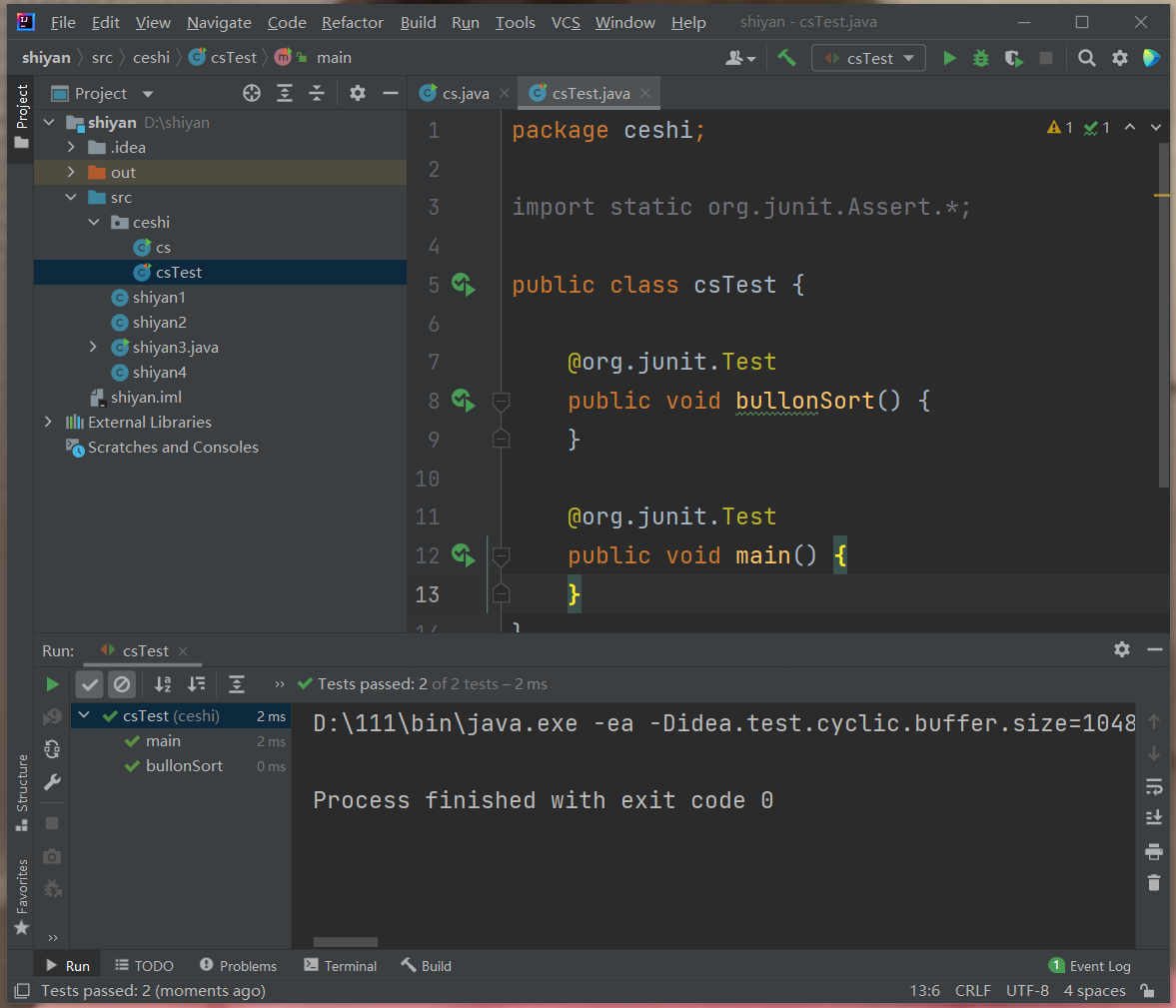This screenshot has height=1008, width=1176.
Task: Open the Refactor menu
Action: pos(352,22)
